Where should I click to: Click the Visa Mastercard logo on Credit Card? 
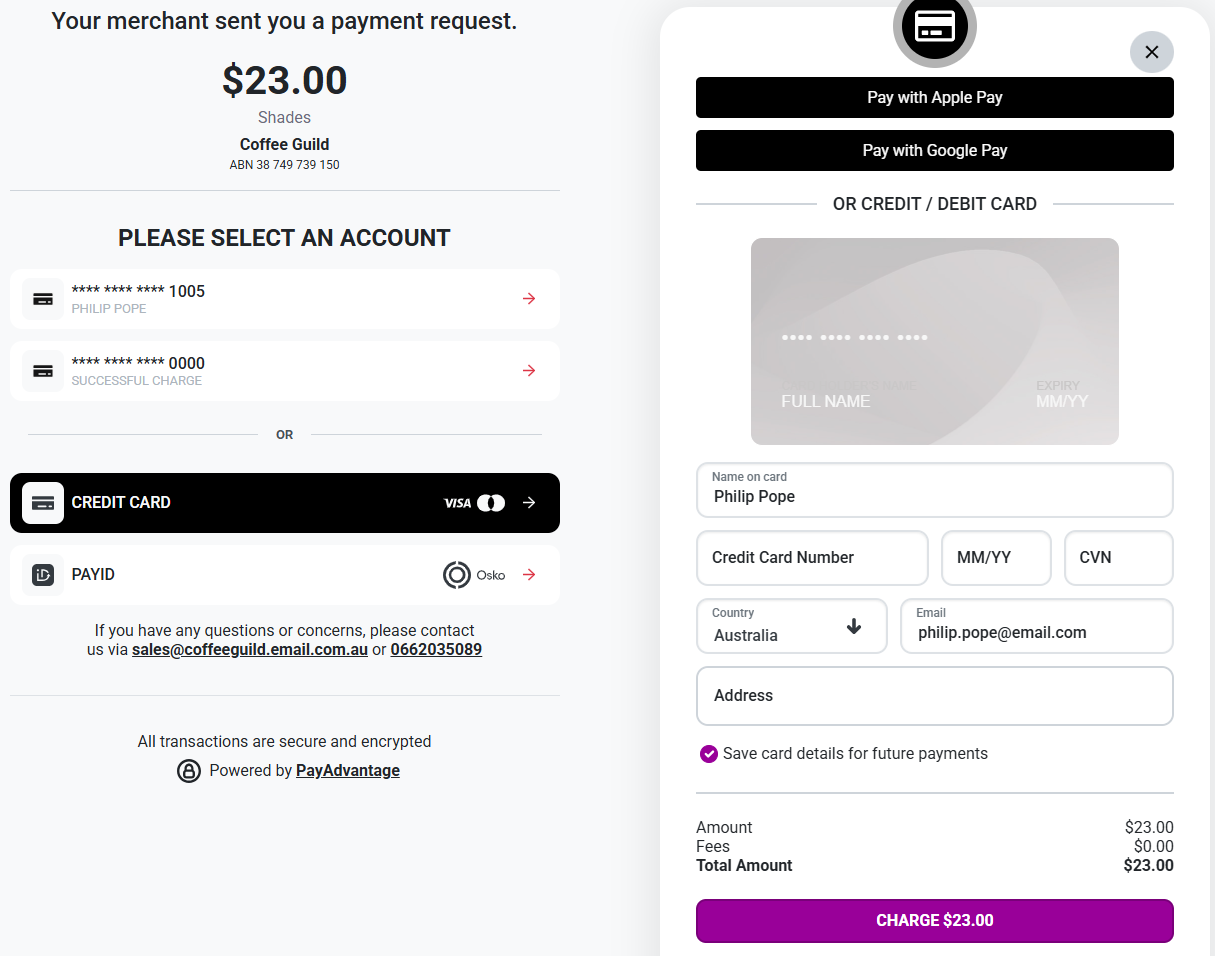coord(474,503)
